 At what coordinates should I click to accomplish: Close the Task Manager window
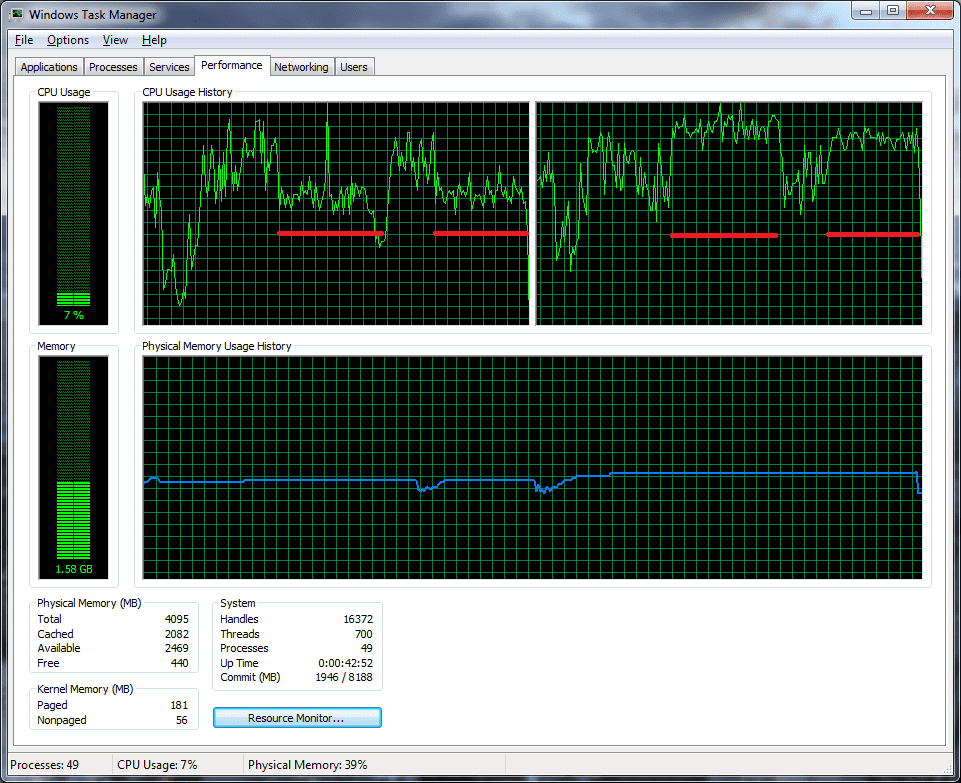(930, 11)
